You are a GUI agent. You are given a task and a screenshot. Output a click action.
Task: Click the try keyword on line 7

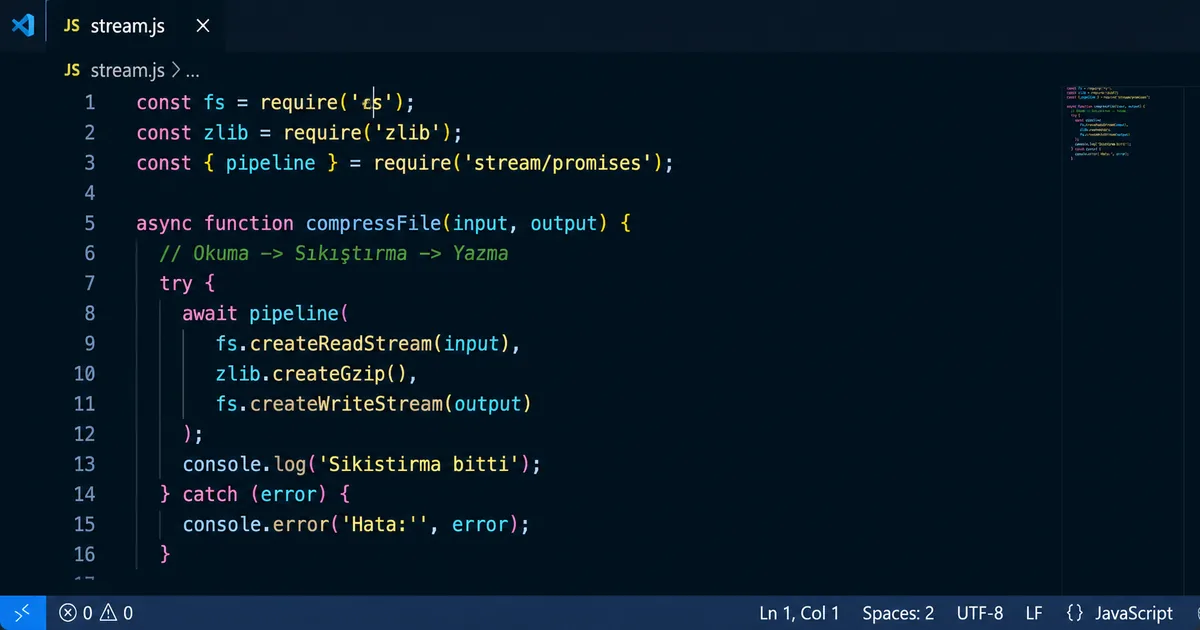point(176,283)
